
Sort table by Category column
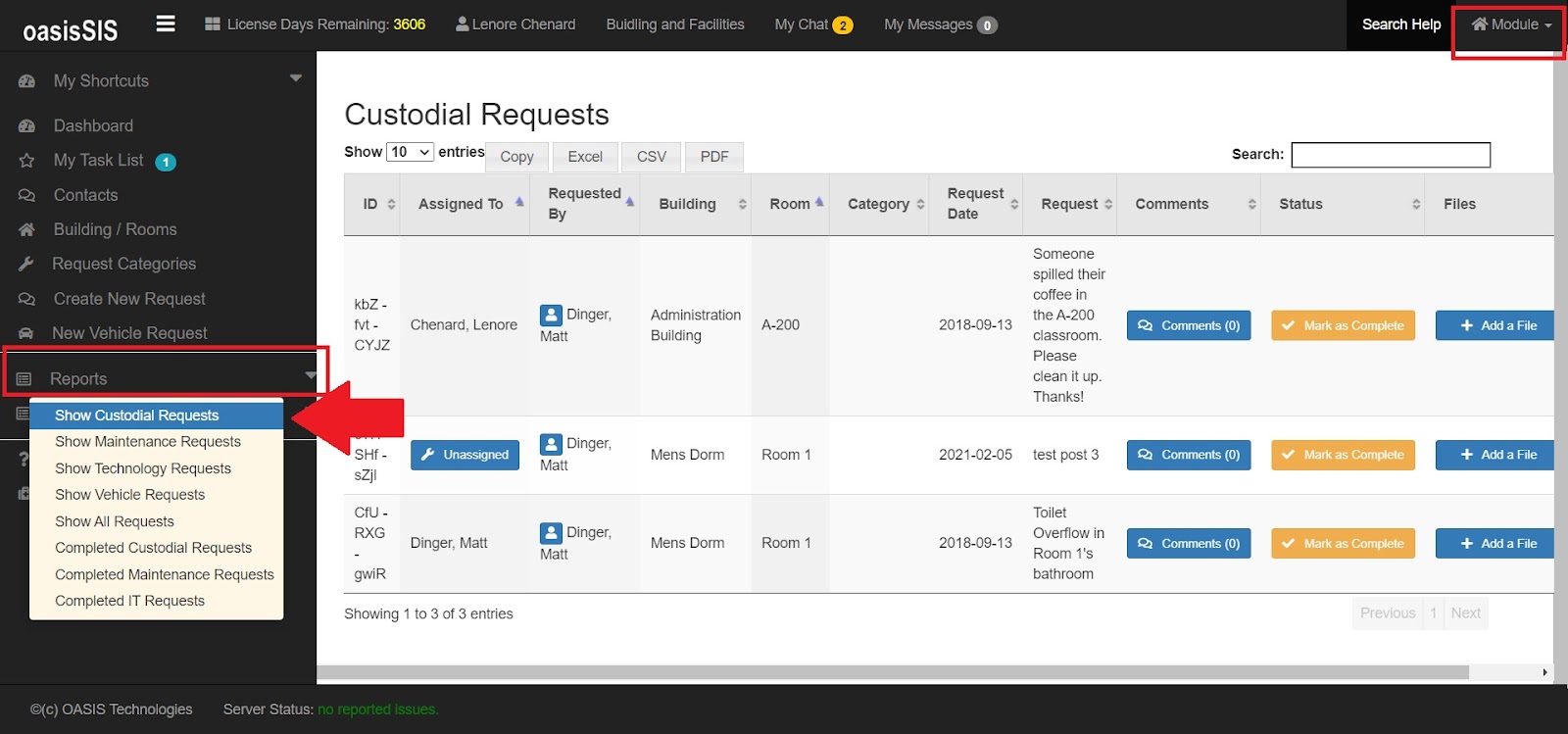coord(879,204)
